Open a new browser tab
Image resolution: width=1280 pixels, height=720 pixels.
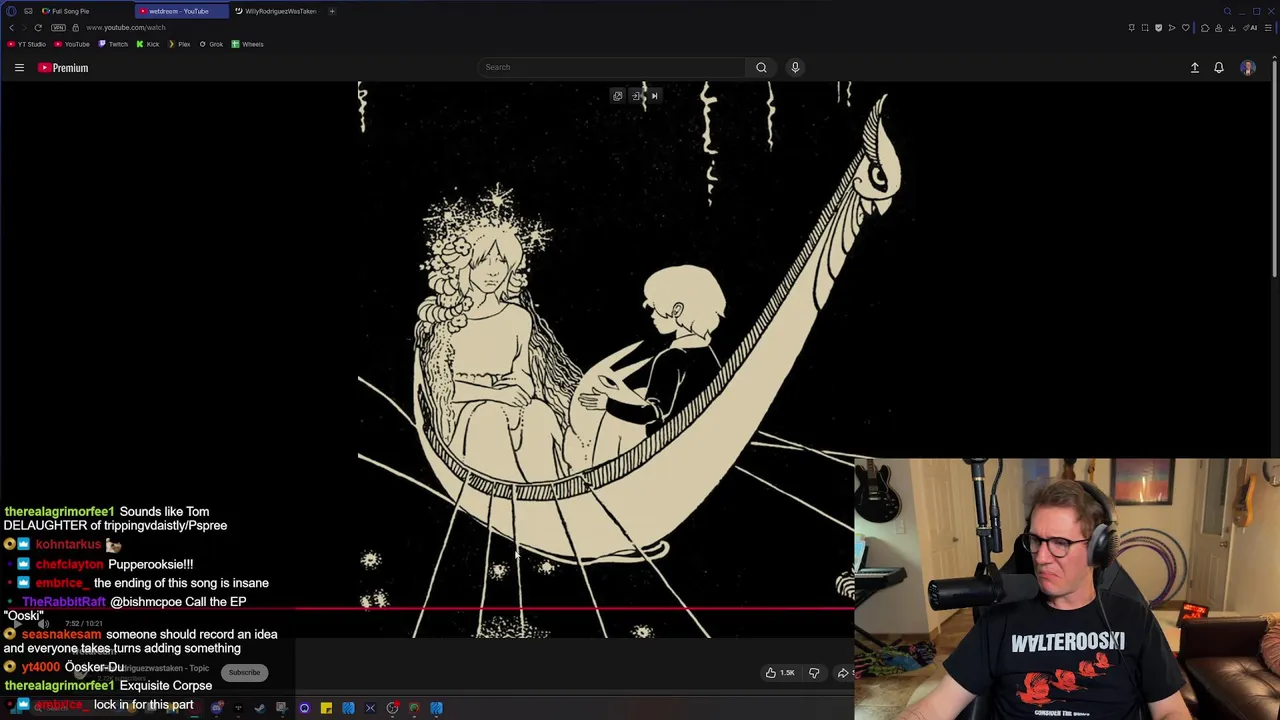click(x=332, y=11)
